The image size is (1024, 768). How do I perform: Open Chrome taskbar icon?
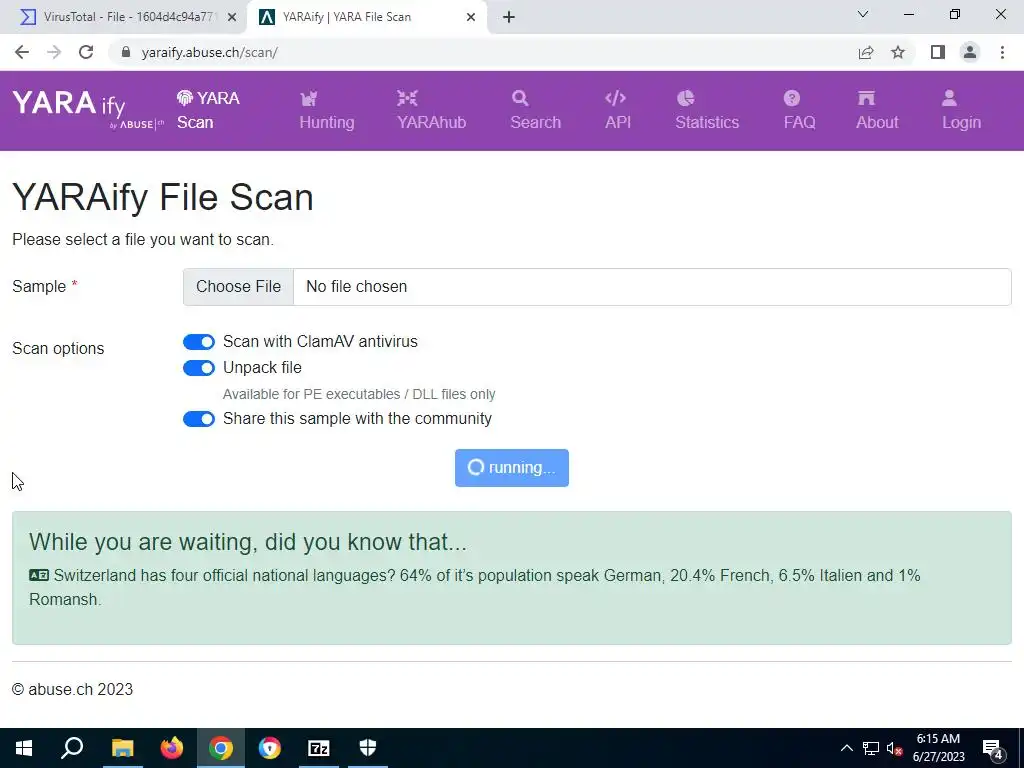221,748
